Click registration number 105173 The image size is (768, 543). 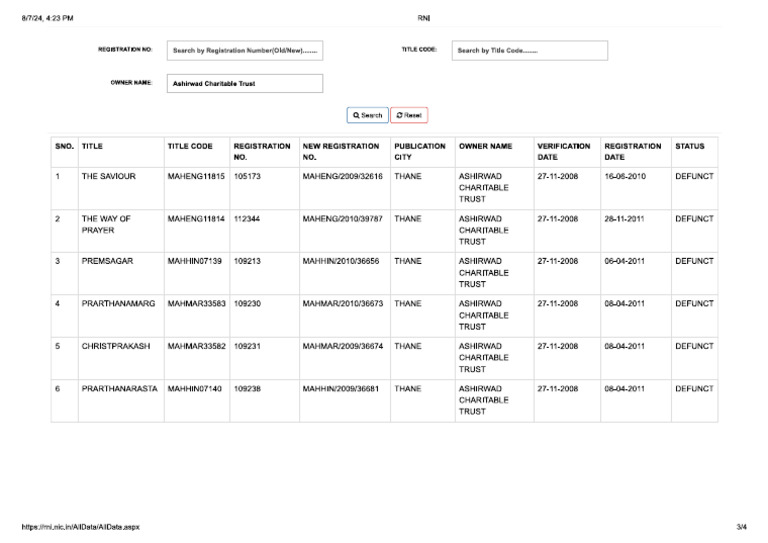coord(247,176)
